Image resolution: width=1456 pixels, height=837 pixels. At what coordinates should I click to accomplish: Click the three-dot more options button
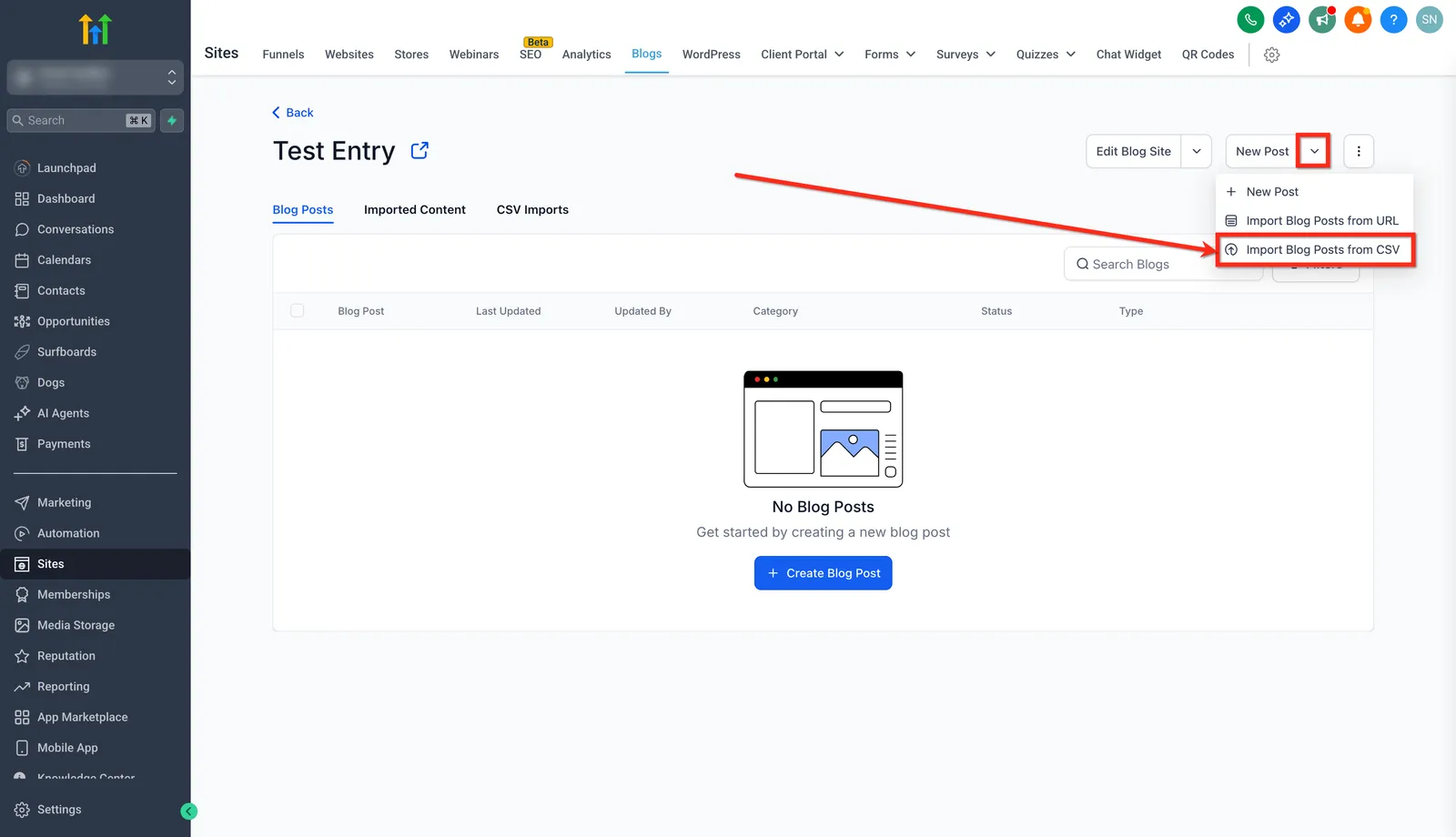tap(1359, 151)
